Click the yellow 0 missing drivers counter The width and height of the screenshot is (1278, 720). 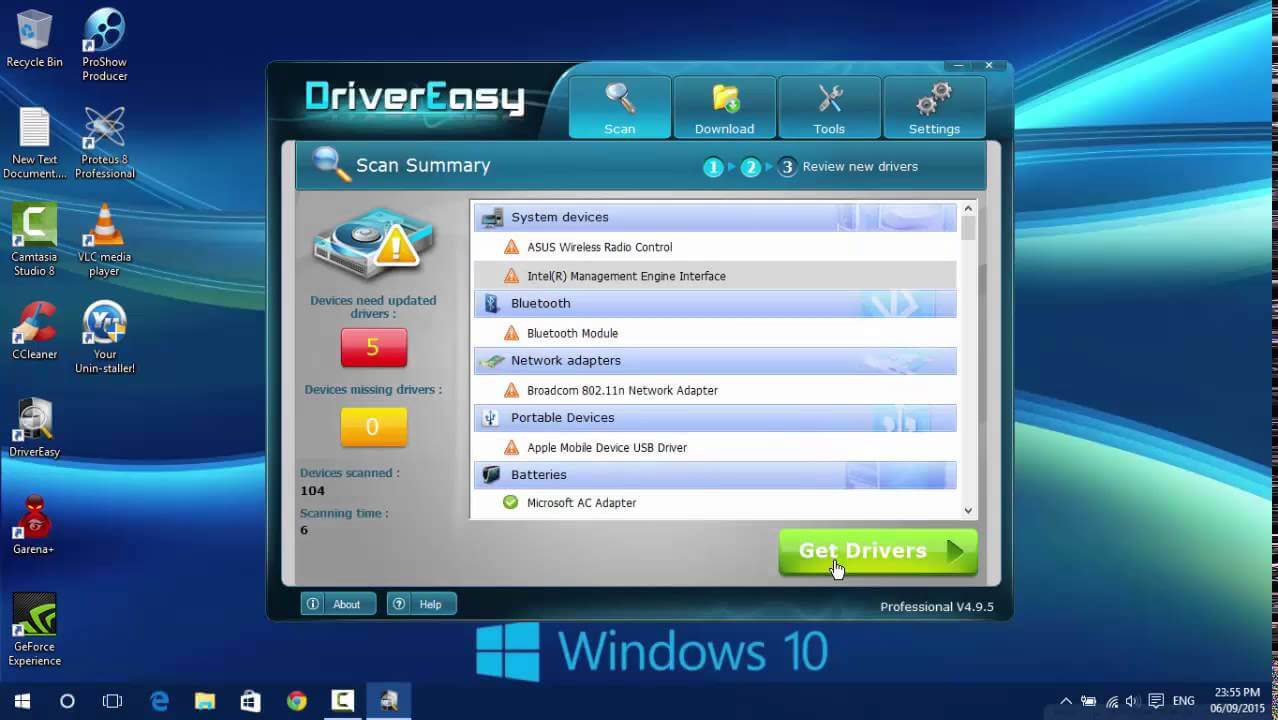(373, 427)
